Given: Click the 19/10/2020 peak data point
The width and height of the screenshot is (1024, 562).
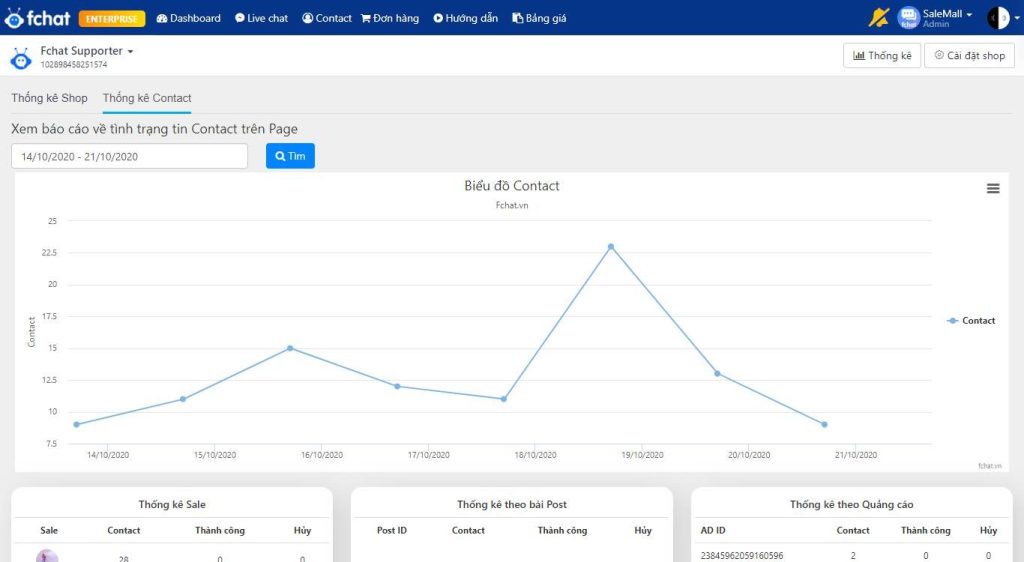Looking at the screenshot, I should [x=610, y=246].
